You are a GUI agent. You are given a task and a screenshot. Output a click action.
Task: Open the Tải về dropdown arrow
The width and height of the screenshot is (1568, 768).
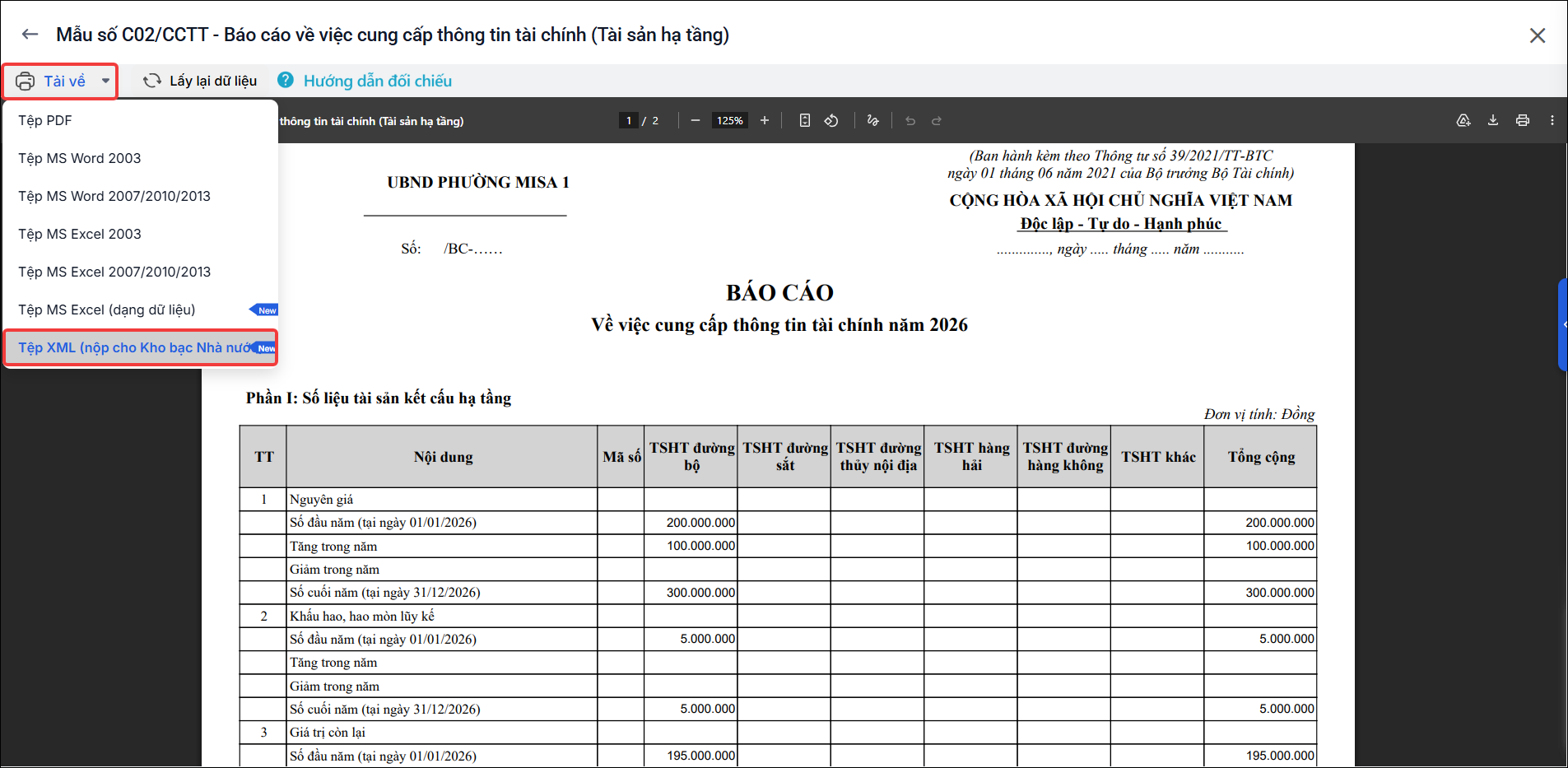[105, 81]
